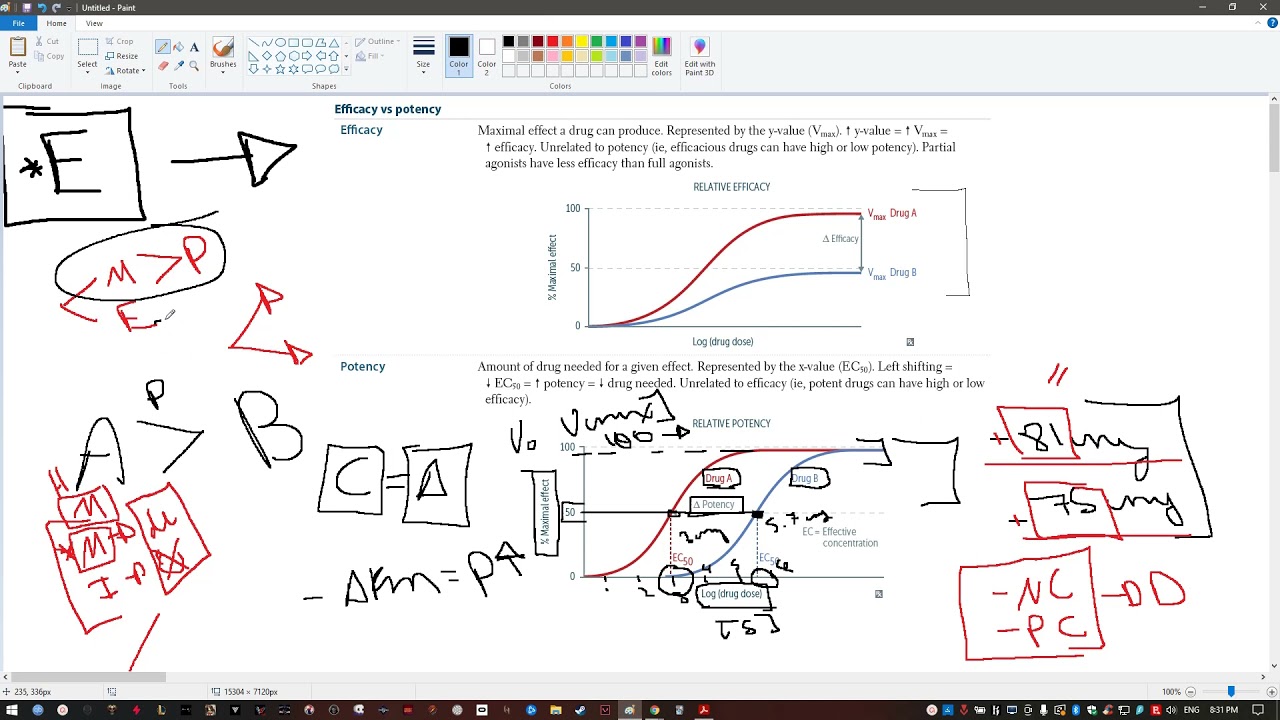Open the Windows Start menu
This screenshot has width=1280, height=720.
tap(11, 710)
